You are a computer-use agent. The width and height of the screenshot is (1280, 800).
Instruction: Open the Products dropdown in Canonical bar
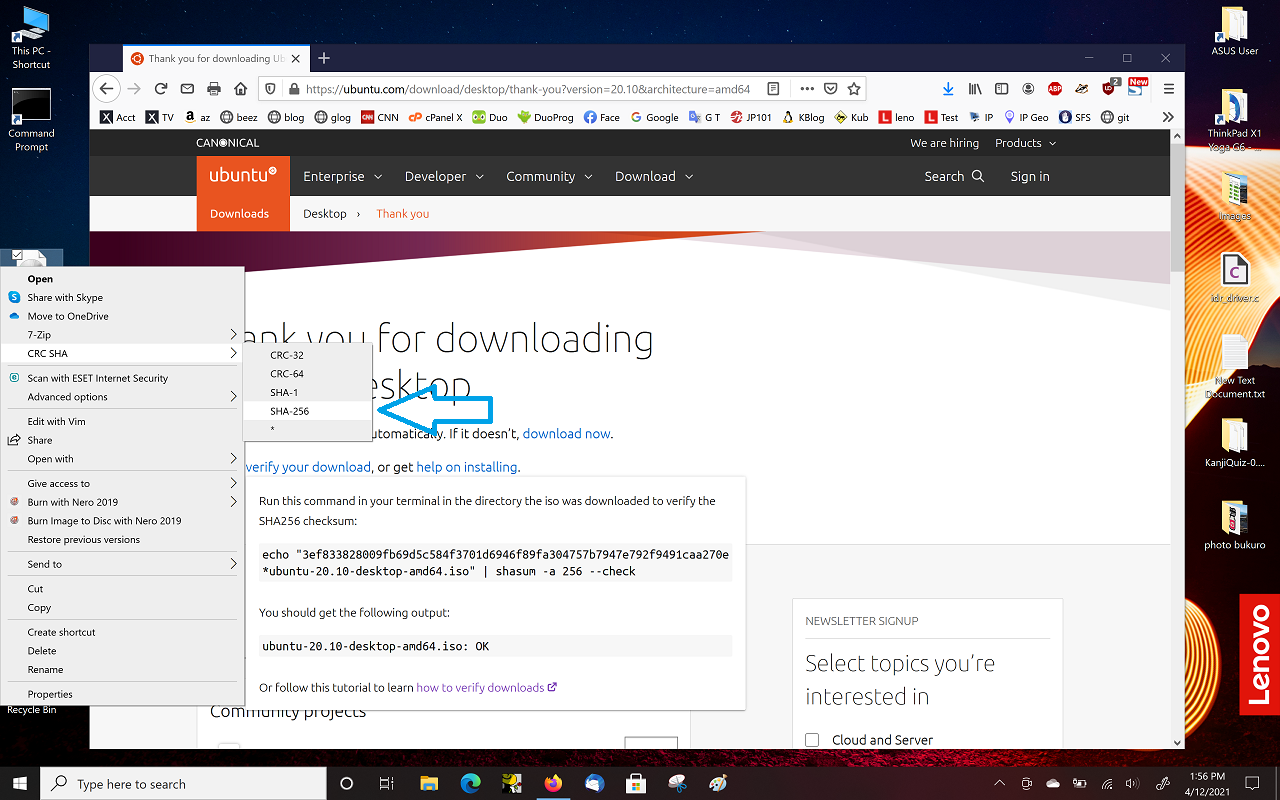pos(1025,143)
